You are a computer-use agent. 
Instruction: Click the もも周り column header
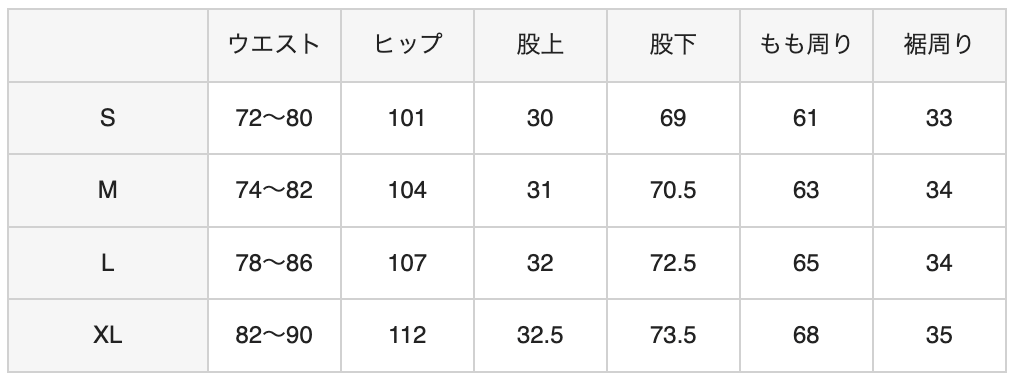[806, 45]
